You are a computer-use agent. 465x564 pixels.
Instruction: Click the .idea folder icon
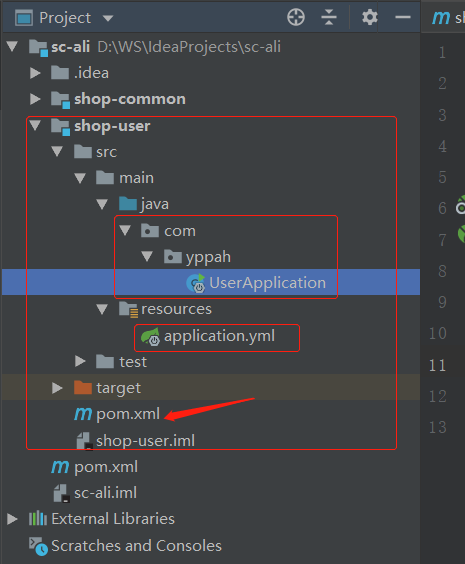pos(60,73)
